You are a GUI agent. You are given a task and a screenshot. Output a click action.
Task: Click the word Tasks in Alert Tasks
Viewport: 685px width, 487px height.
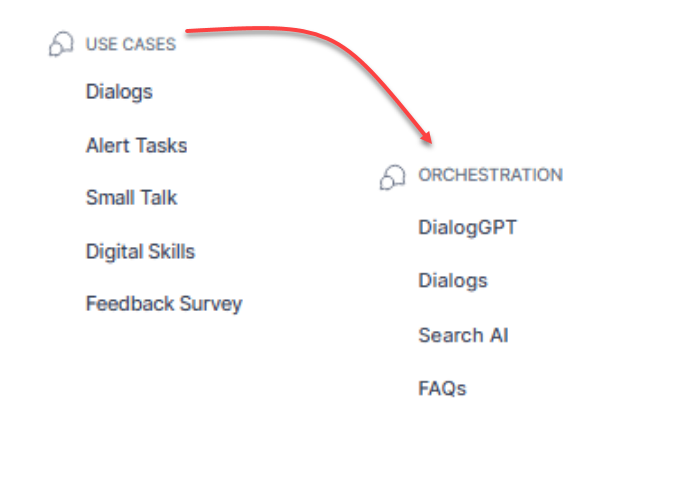pos(162,145)
